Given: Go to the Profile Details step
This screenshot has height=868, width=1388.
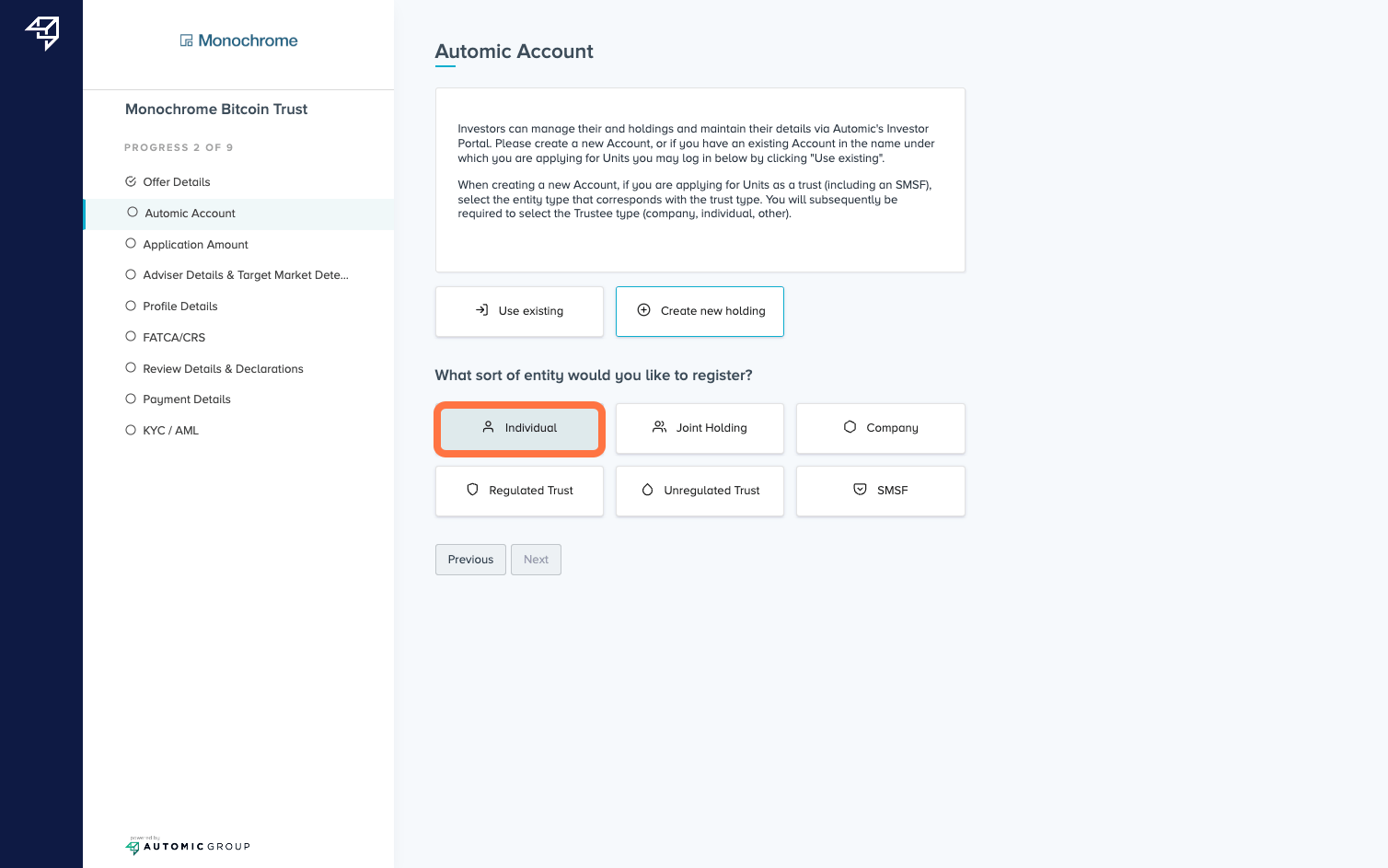Looking at the screenshot, I should 238,307.
